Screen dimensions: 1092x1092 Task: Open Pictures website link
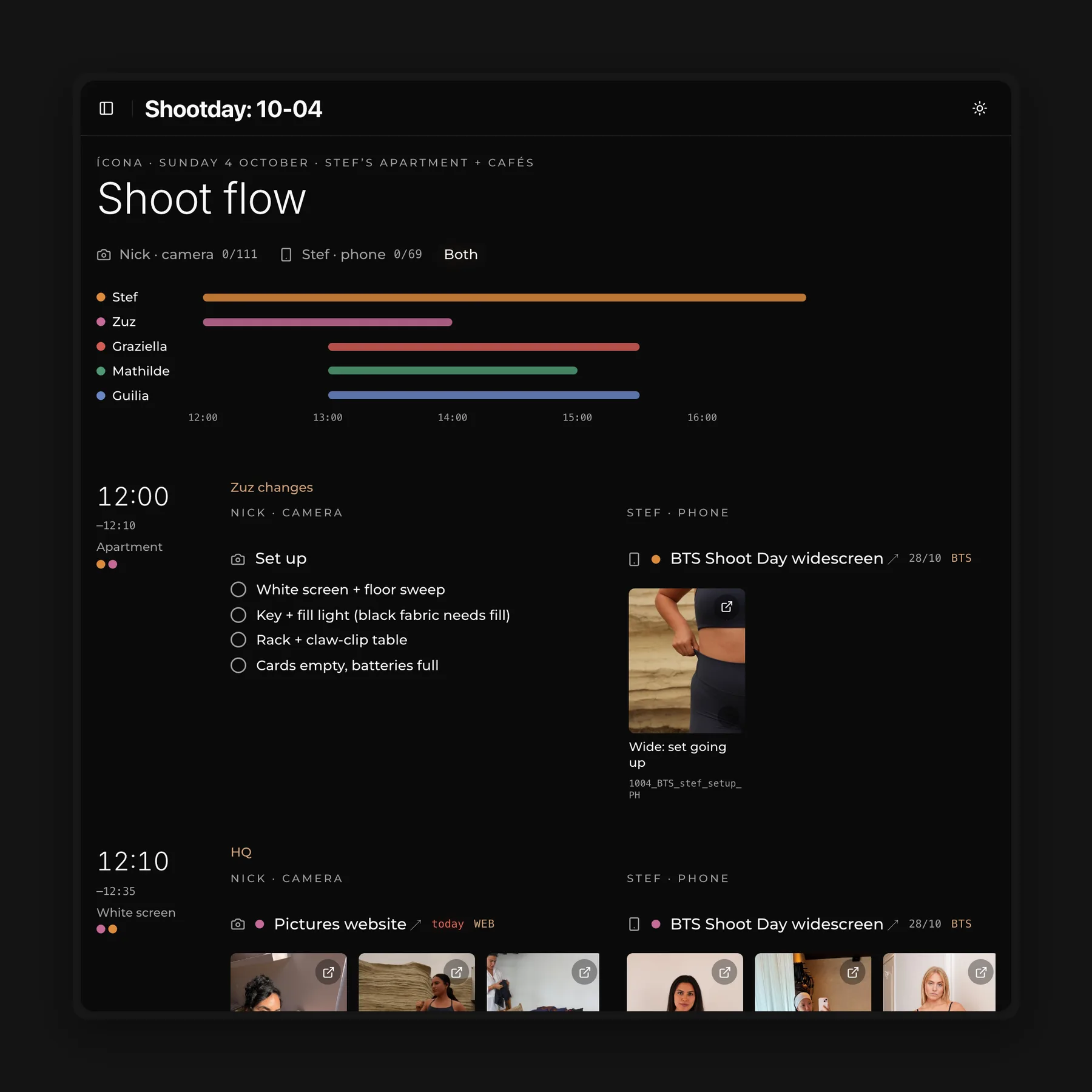click(x=340, y=924)
